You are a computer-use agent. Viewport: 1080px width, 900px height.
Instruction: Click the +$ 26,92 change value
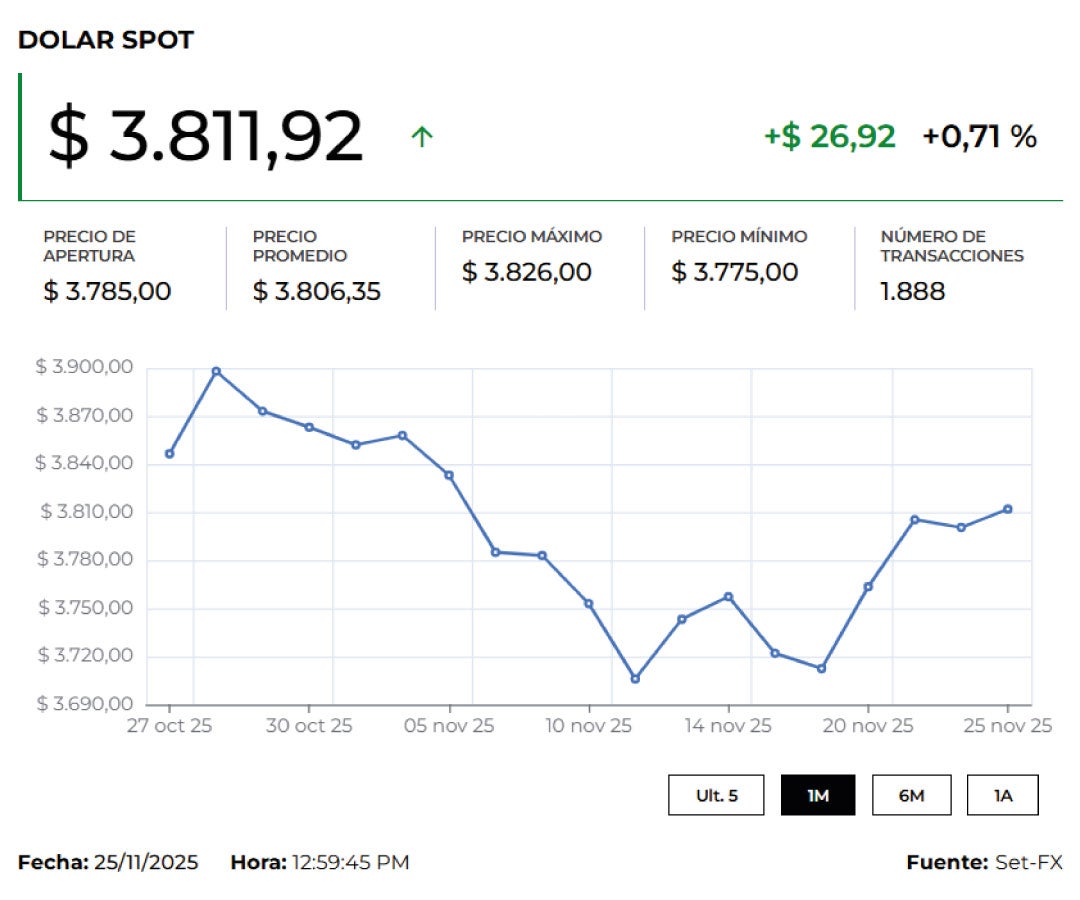[x=829, y=136]
